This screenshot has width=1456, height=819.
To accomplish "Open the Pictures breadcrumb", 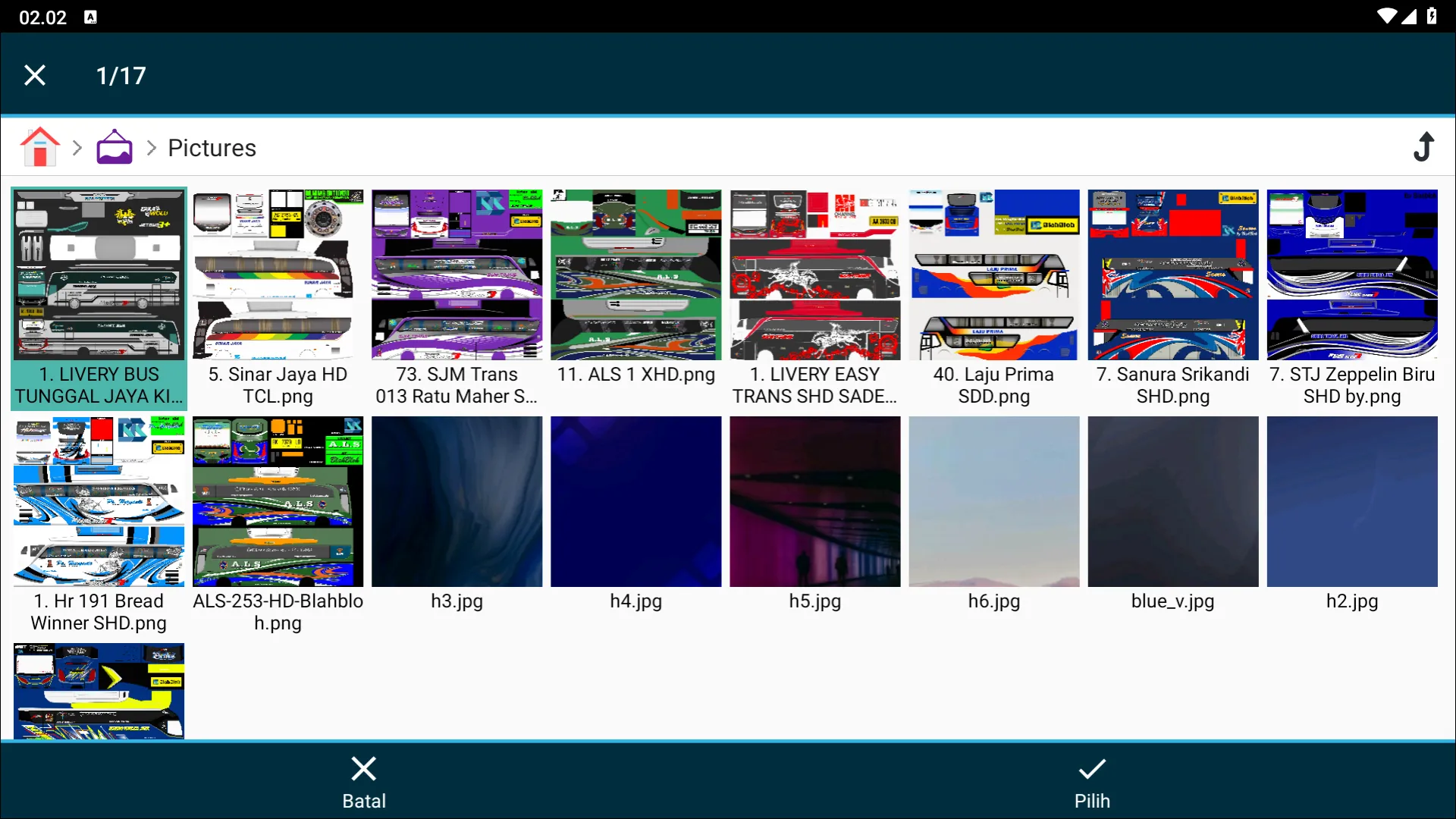I will tap(212, 148).
